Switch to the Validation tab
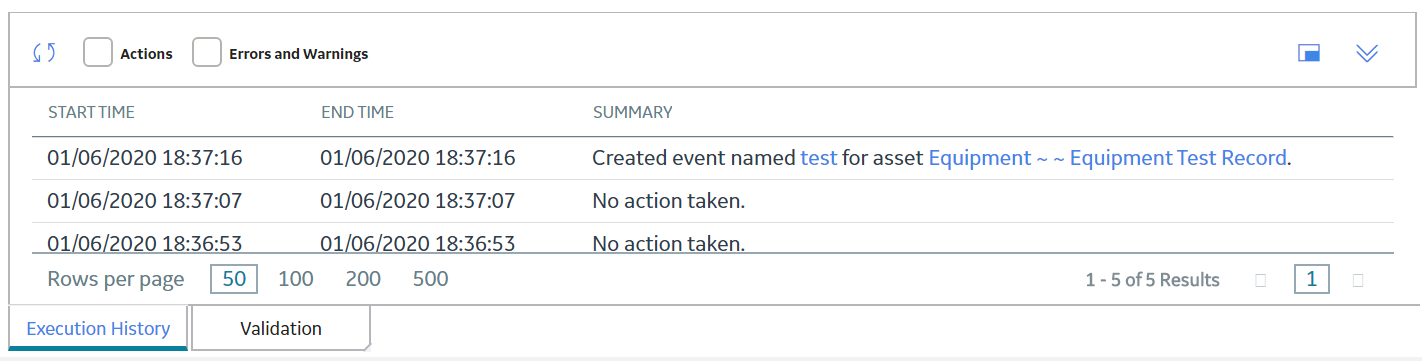Viewport: 1422px width, 361px height. pyautogui.click(x=281, y=328)
